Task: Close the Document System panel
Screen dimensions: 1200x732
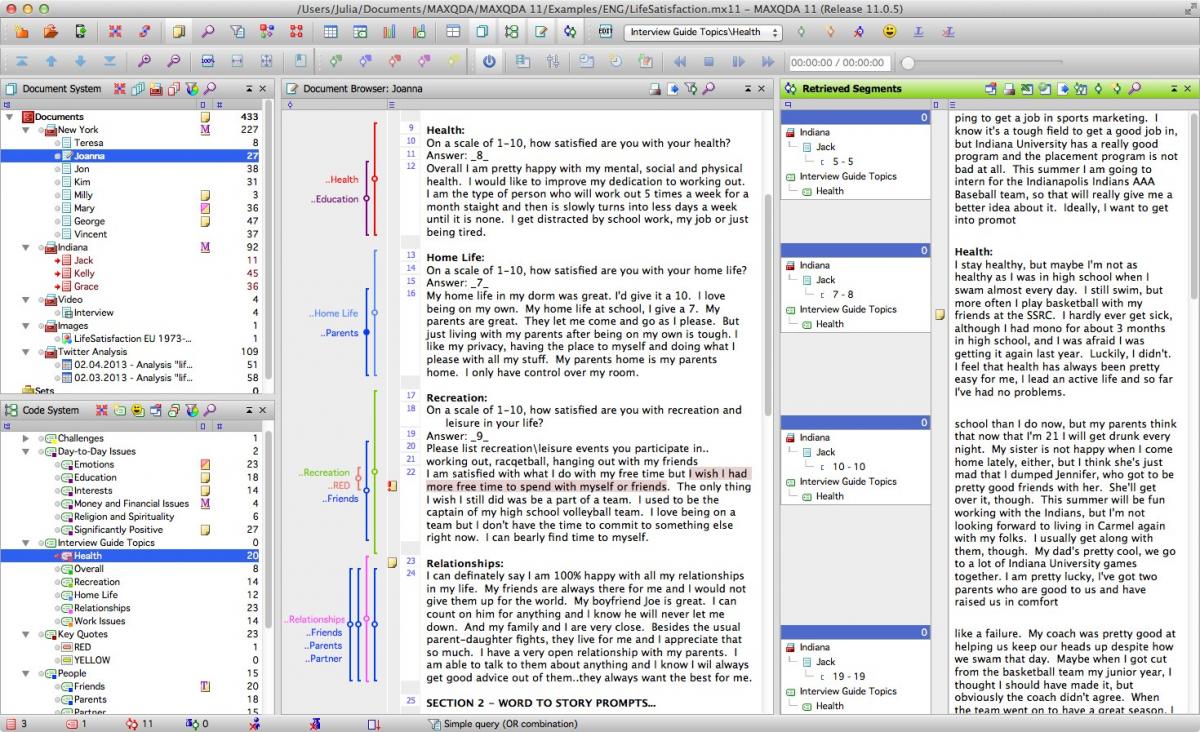Action: click(x=263, y=88)
